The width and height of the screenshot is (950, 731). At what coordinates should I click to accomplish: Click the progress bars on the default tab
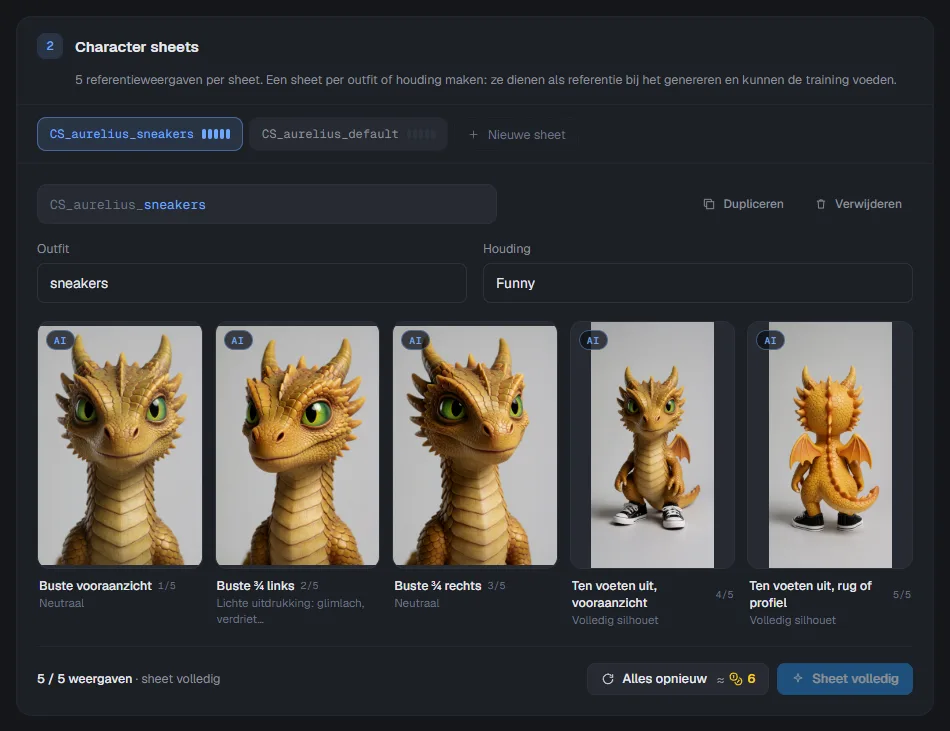[x=420, y=134]
